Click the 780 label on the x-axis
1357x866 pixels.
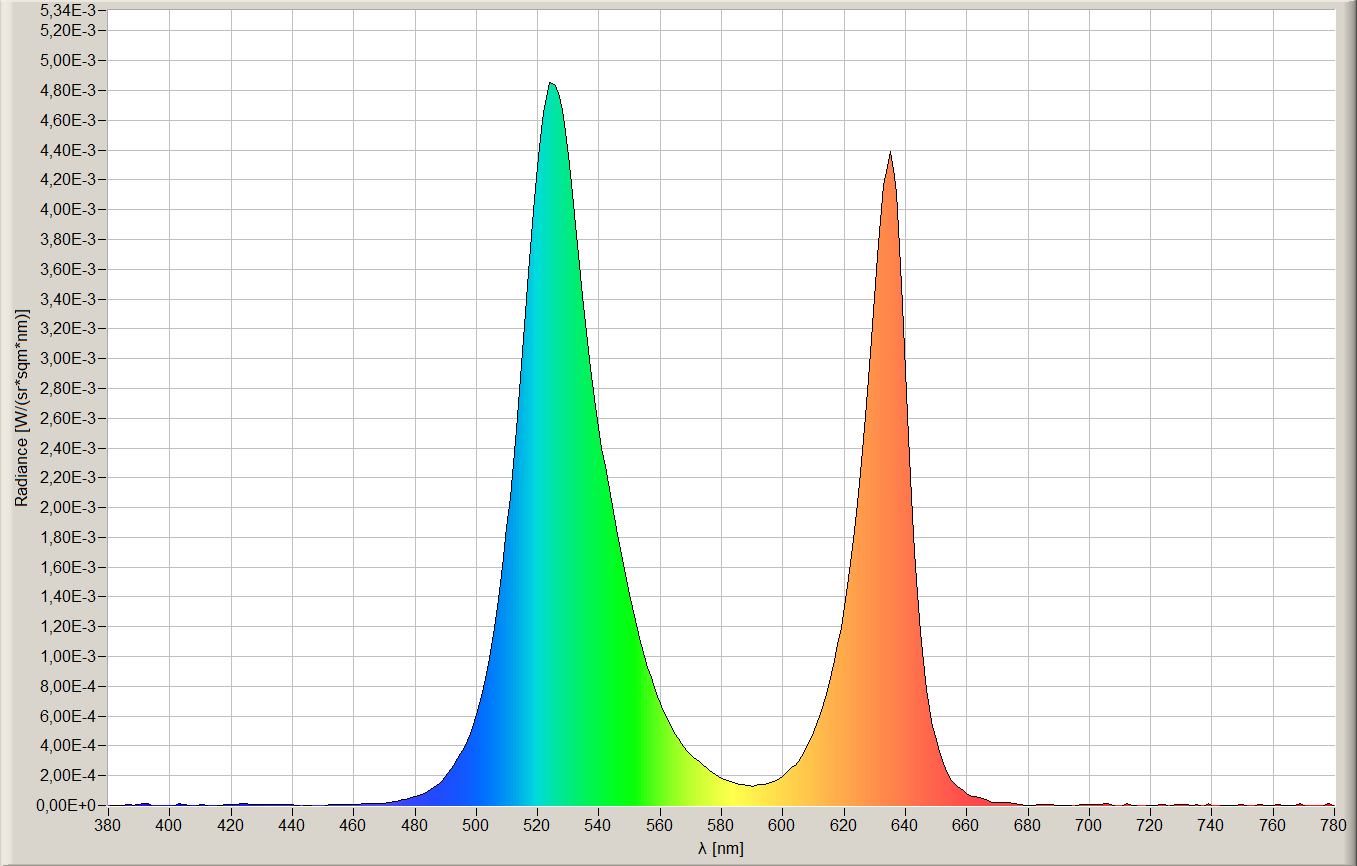1333,825
